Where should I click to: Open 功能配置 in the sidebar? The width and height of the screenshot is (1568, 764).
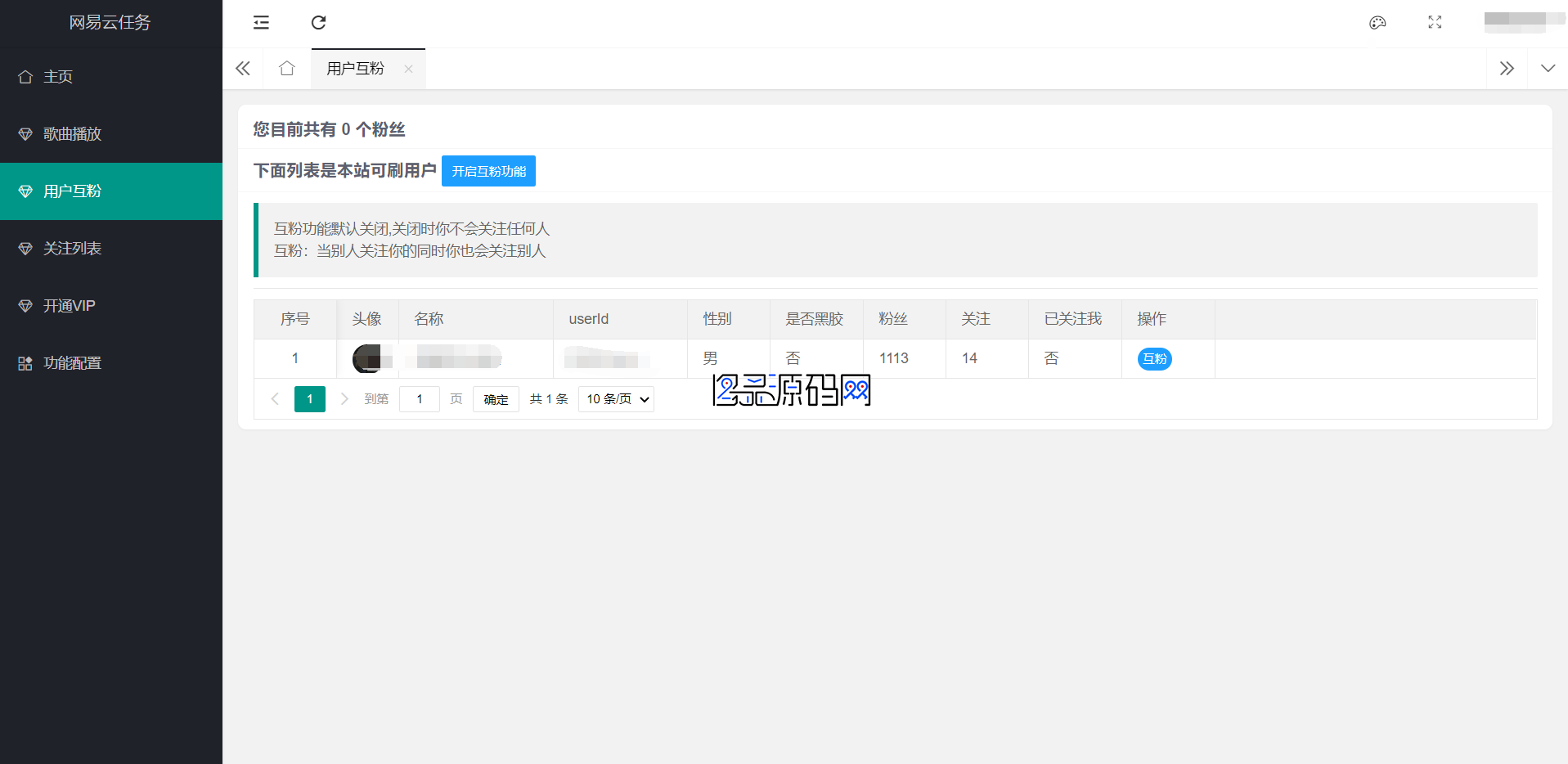(111, 363)
